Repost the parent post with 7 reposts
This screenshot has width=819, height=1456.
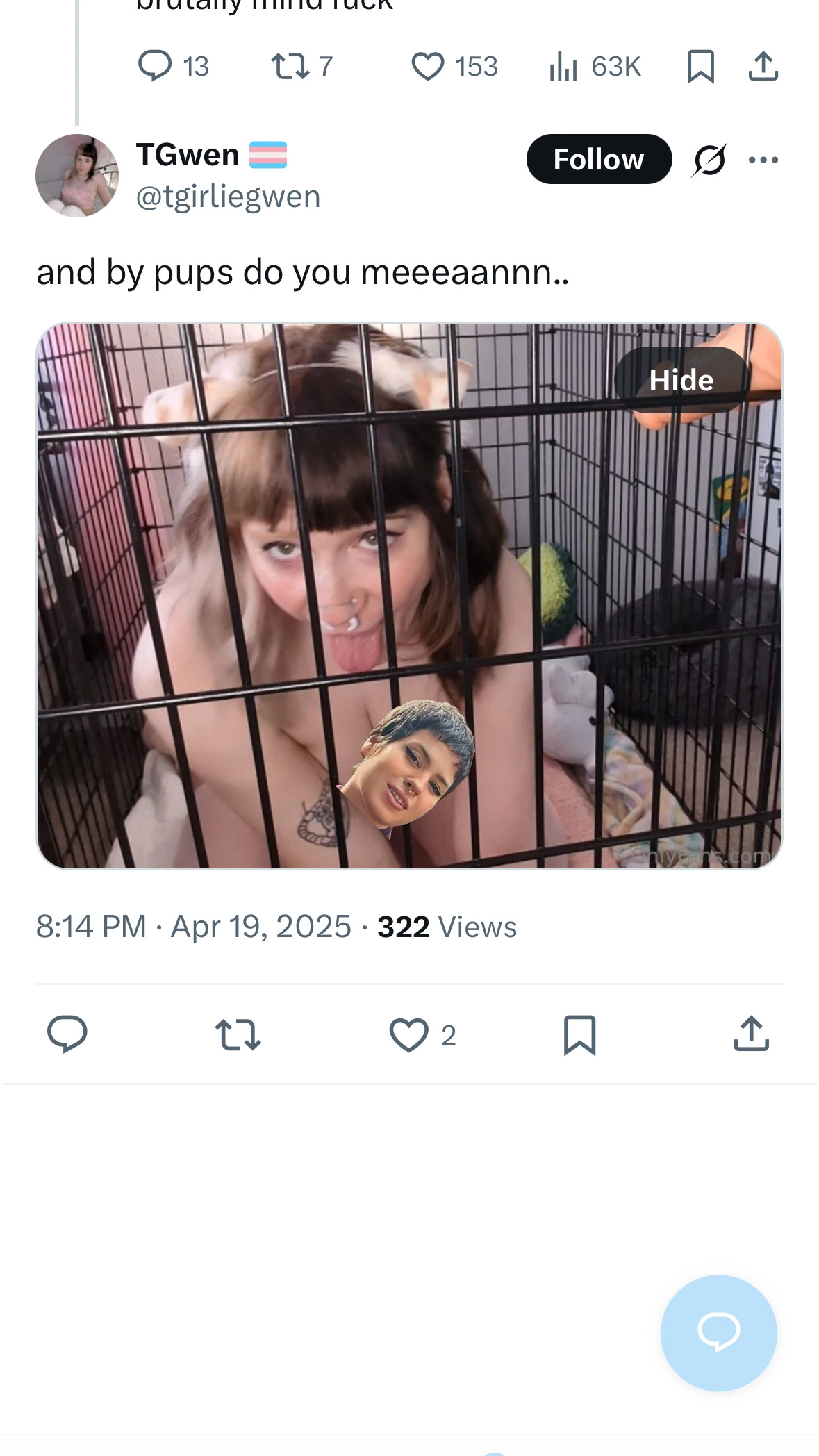[302, 67]
